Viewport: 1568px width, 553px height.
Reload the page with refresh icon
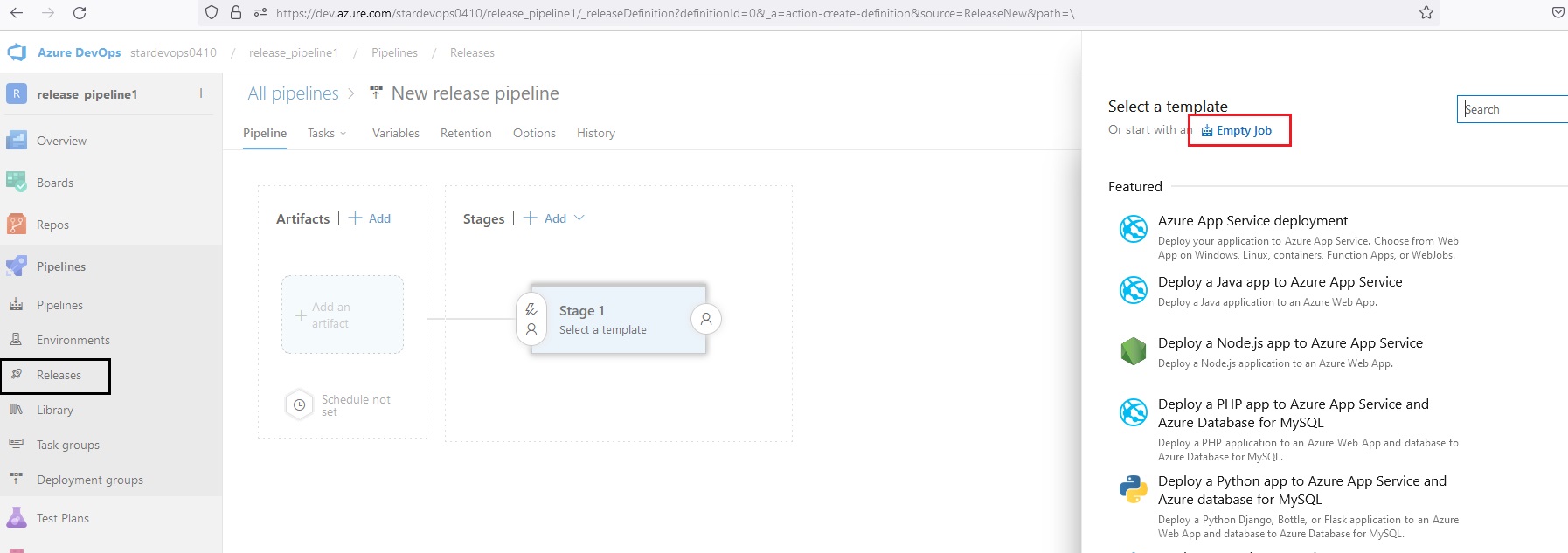[x=80, y=13]
